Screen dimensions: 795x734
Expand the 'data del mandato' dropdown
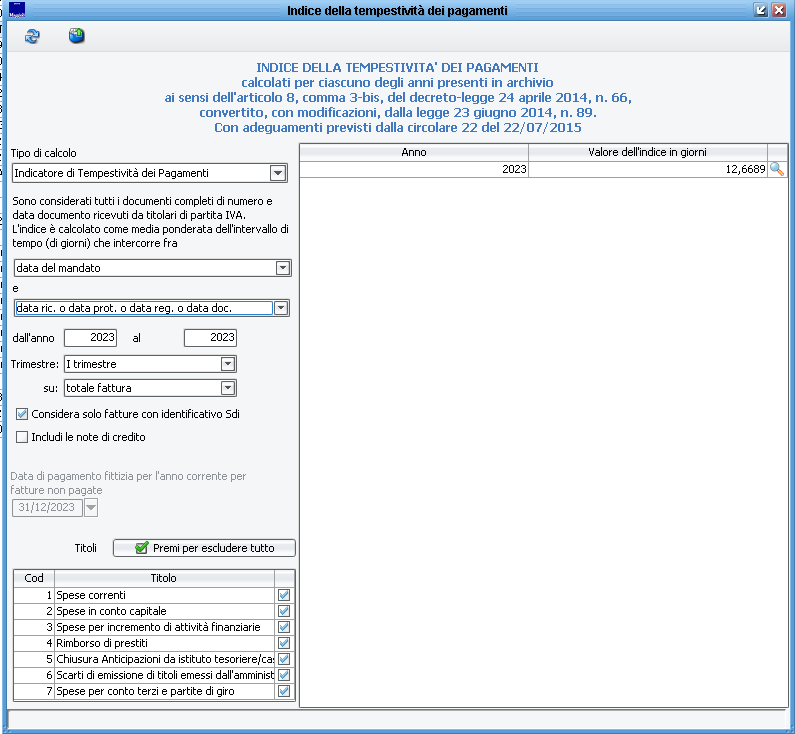click(283, 268)
